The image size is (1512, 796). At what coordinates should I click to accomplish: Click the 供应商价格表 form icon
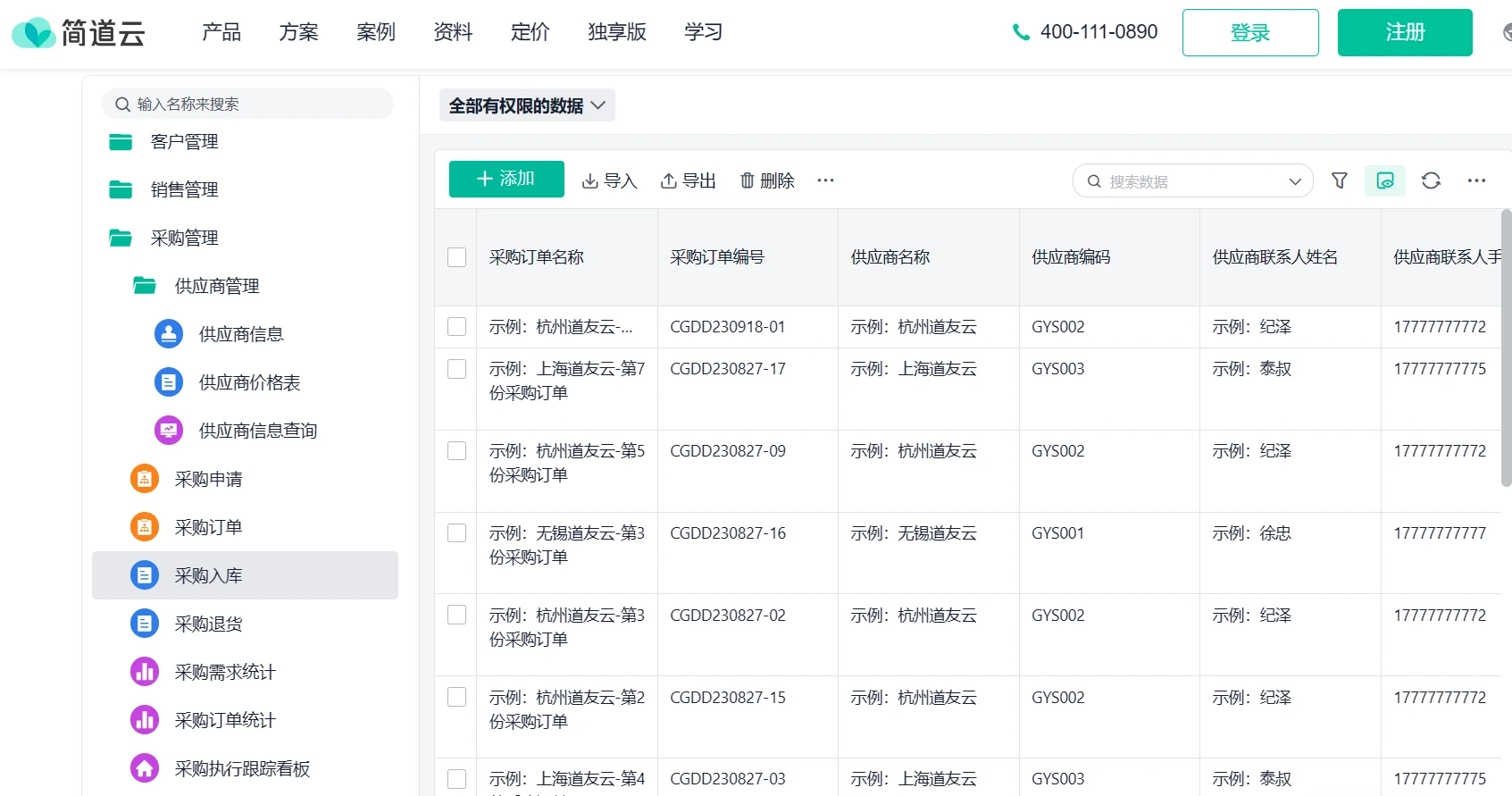[x=169, y=382]
